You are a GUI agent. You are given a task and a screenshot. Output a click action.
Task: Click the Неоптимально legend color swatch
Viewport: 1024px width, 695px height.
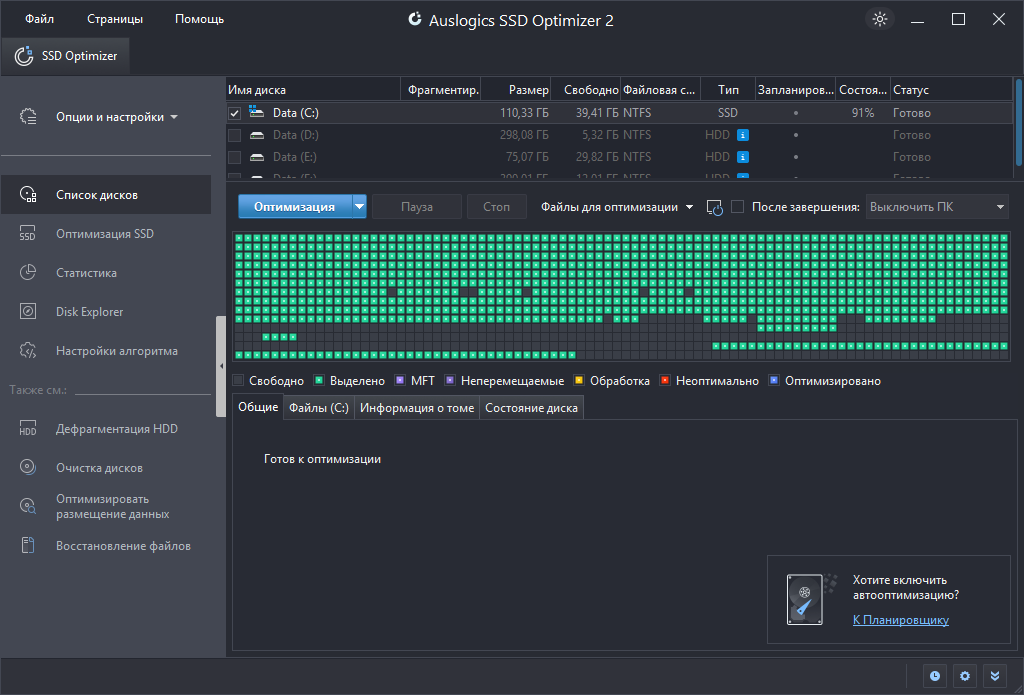point(665,380)
